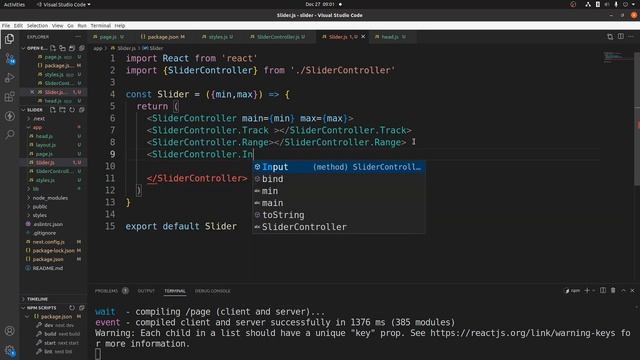This screenshot has height=360, width=640.
Task: Maximize the terminal panel with chevron
Action: (x=623, y=291)
